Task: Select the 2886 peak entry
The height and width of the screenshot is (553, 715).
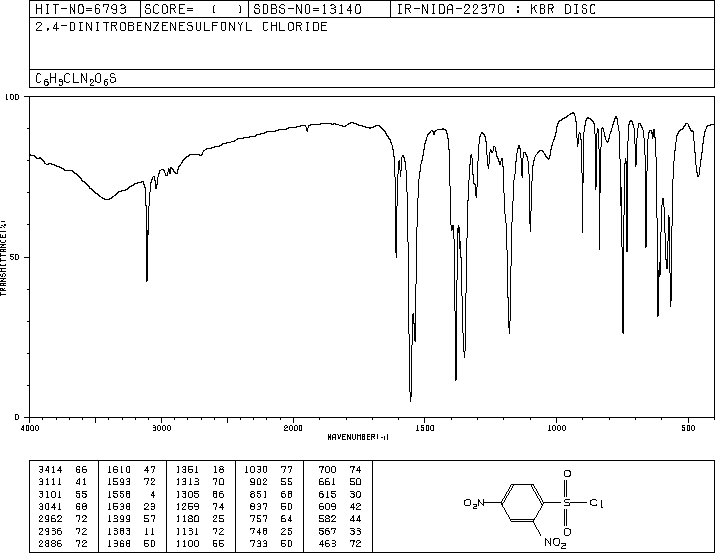Action: coord(63,543)
